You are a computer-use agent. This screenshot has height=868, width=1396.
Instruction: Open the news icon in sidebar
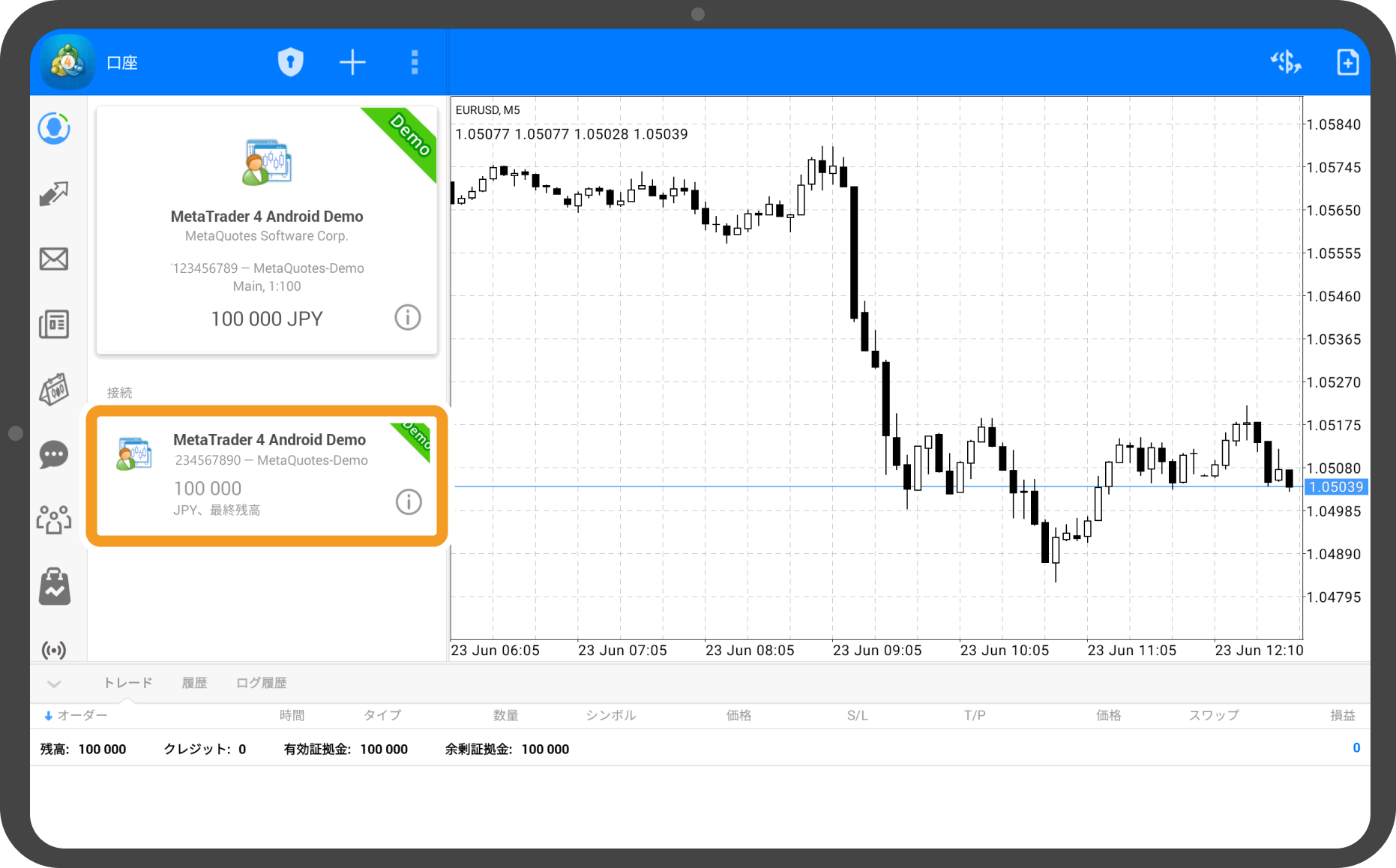click(54, 325)
